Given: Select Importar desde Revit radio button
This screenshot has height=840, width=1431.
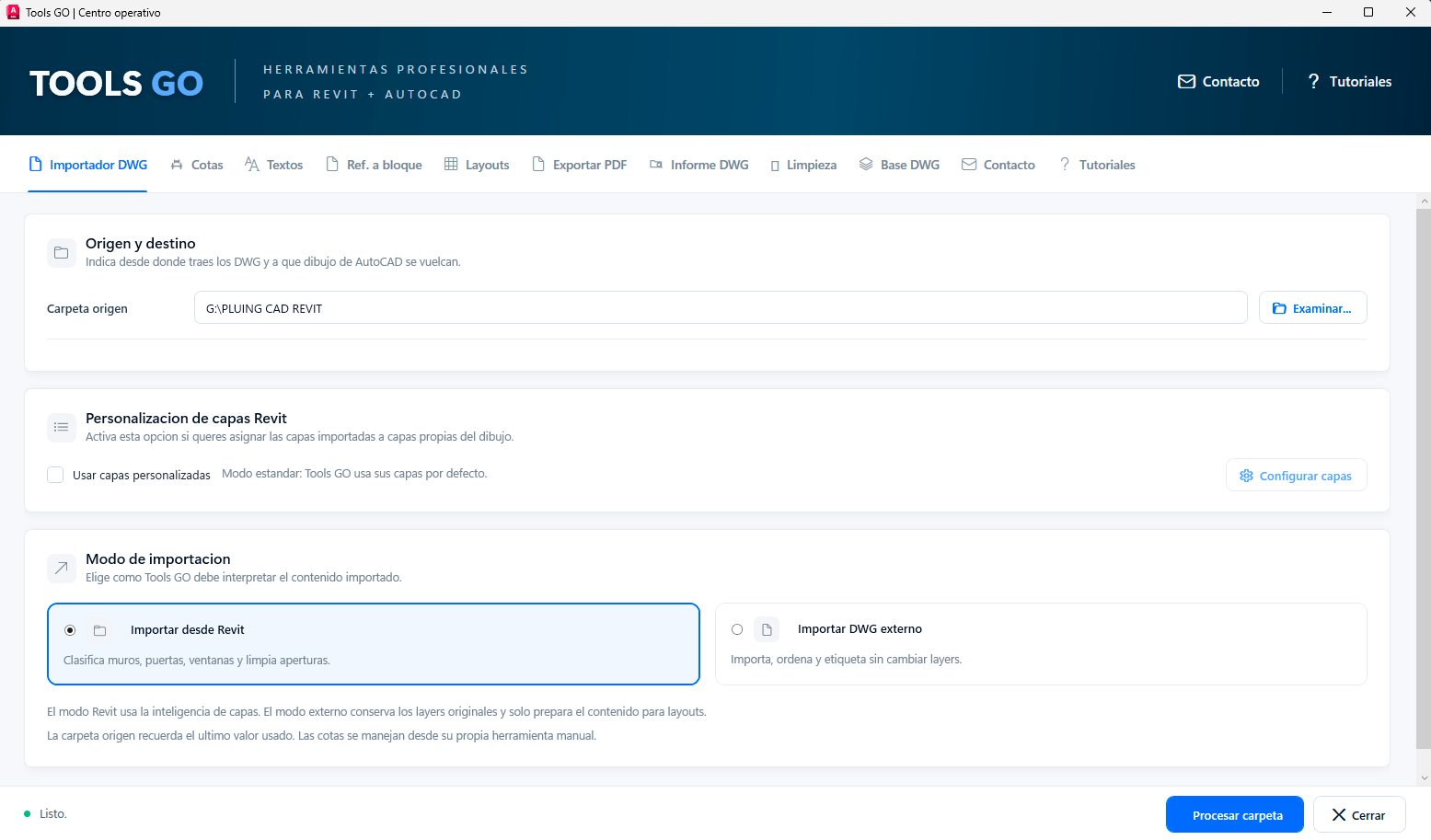Looking at the screenshot, I should click(x=70, y=630).
